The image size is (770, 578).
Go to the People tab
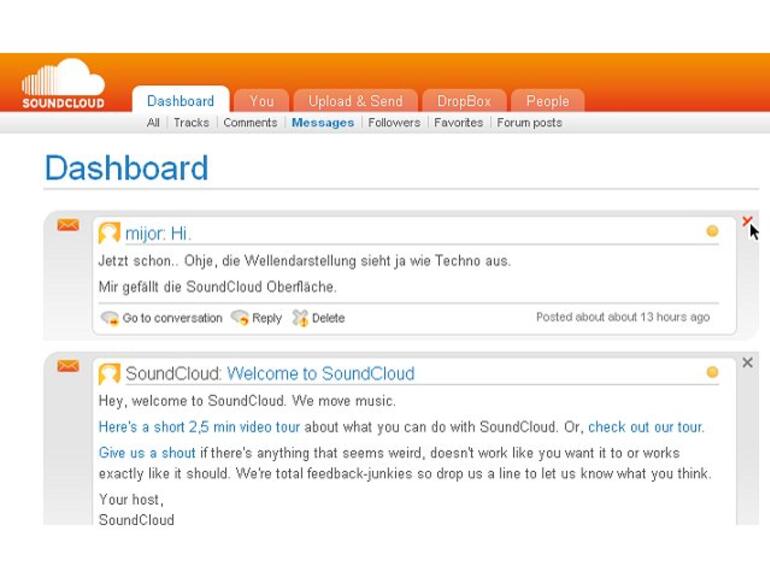pyautogui.click(x=547, y=101)
